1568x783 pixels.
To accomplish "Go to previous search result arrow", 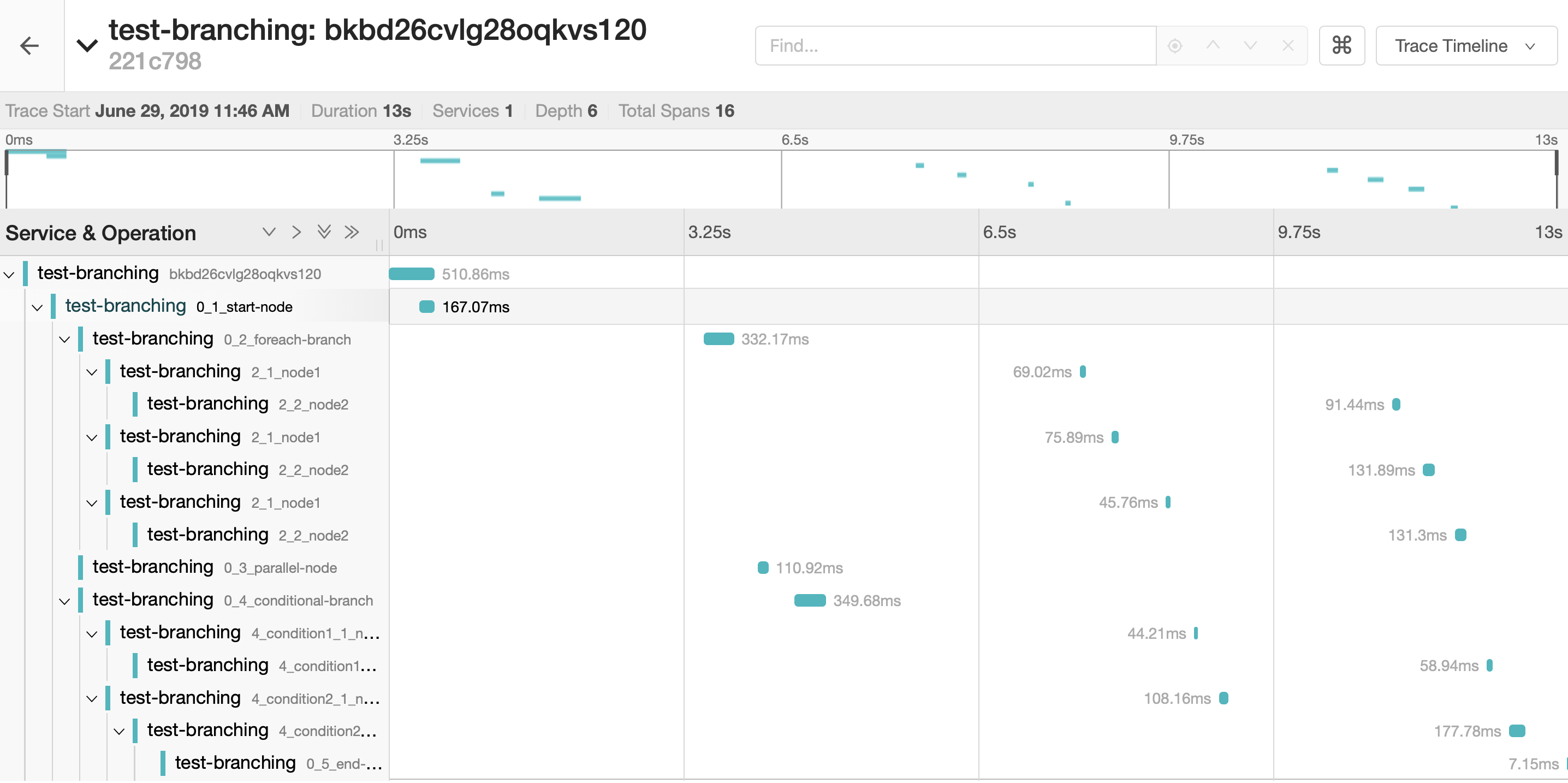I will 1213,46.
